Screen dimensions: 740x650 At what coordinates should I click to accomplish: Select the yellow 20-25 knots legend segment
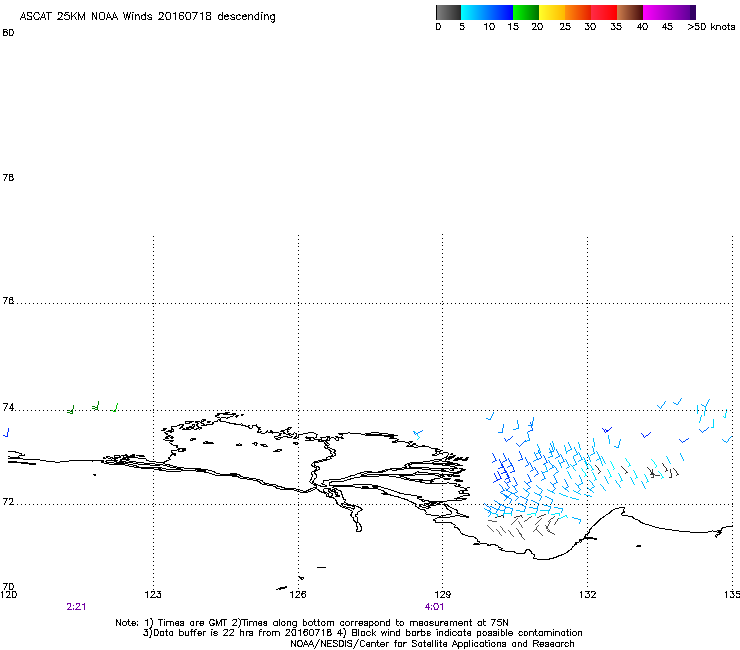(552, 12)
